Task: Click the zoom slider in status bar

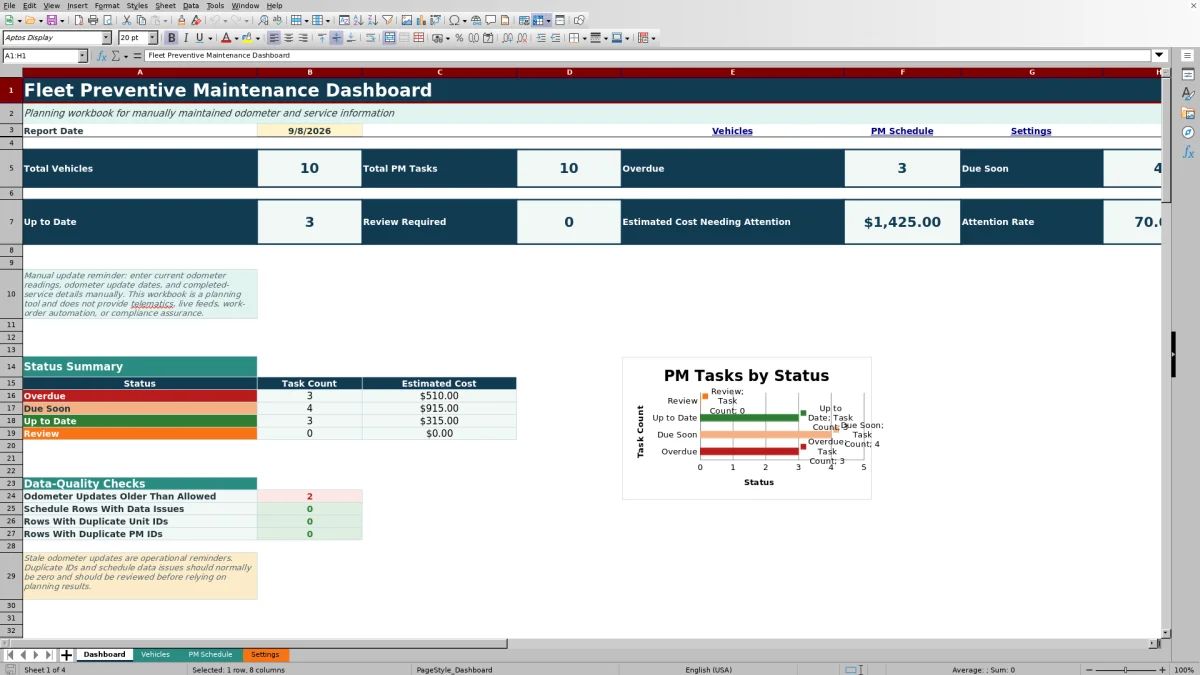Action: coord(1125,670)
